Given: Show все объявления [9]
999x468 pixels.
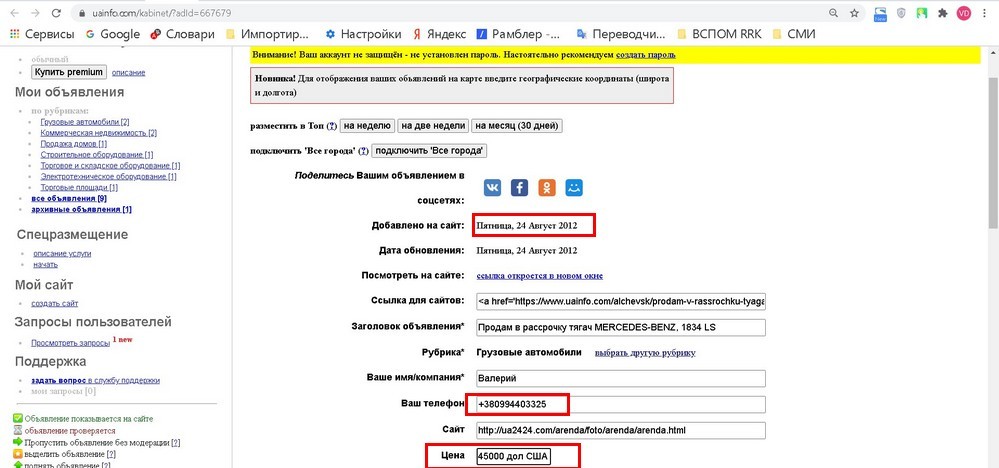Looking at the screenshot, I should tap(69, 198).
